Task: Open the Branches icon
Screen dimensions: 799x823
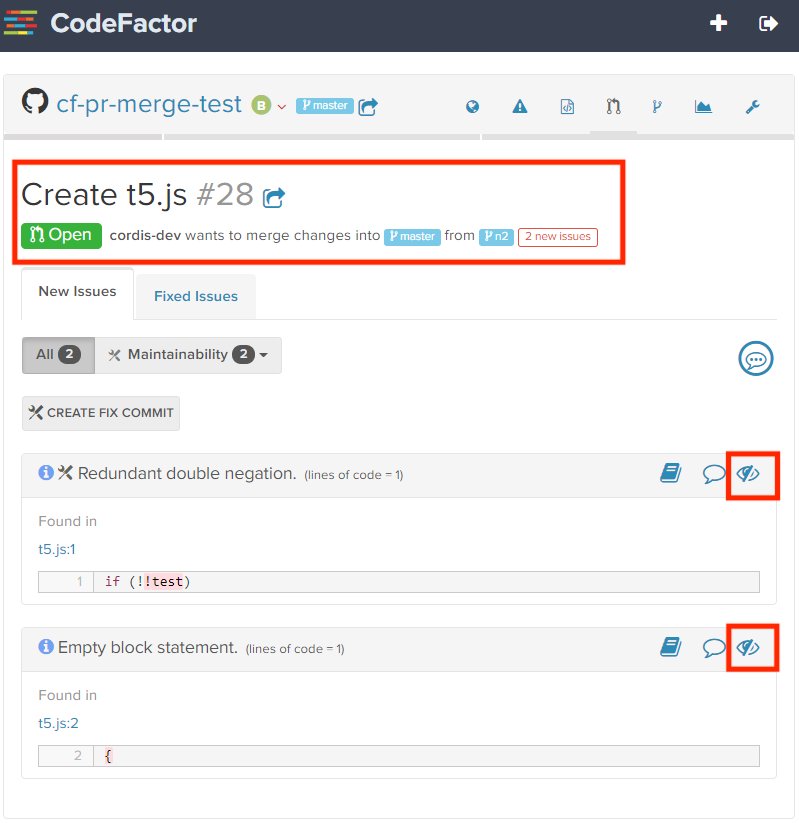Action: (657, 107)
